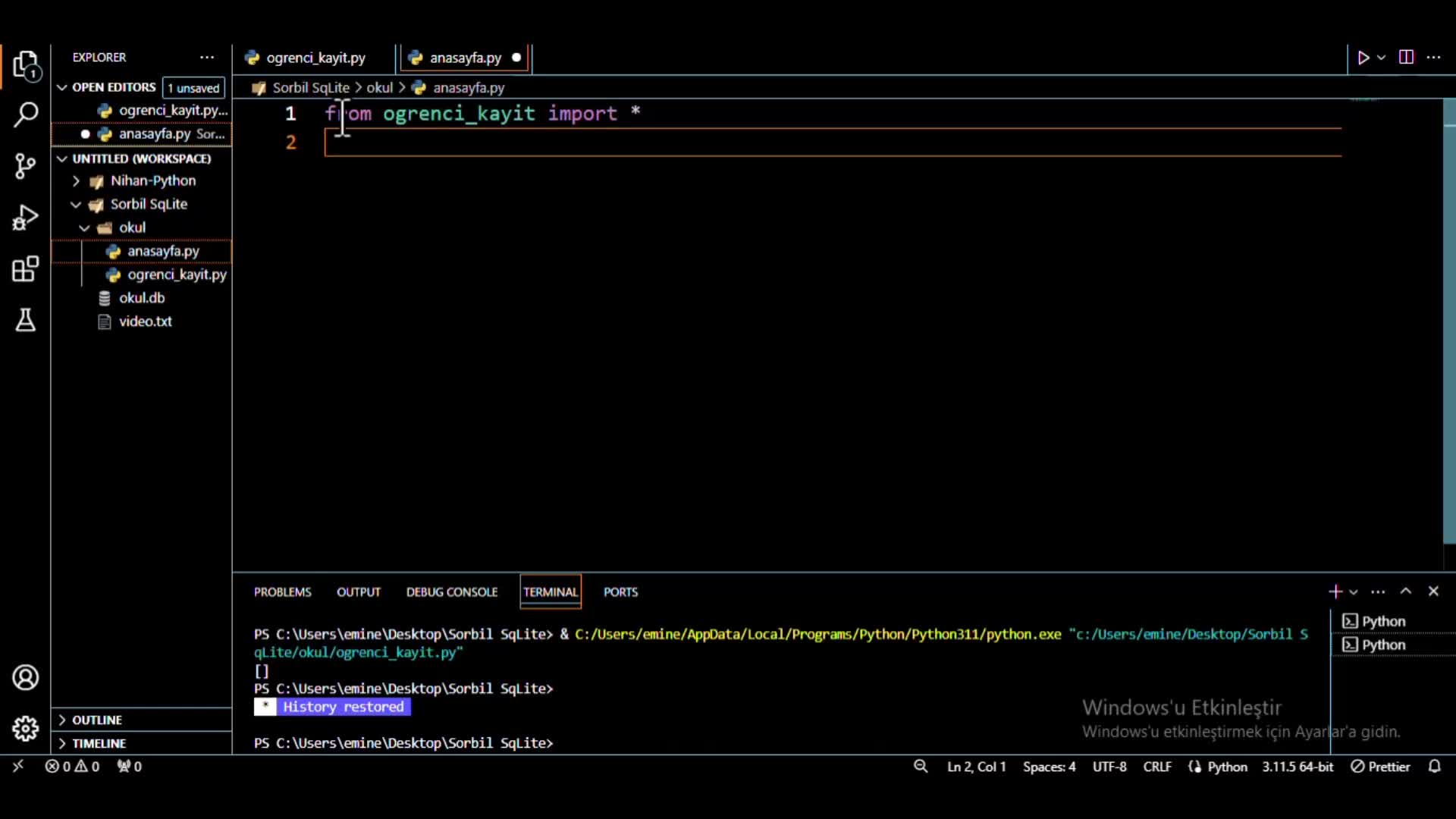Collapse the okul folder
The height and width of the screenshot is (819, 1456).
coord(142,228)
